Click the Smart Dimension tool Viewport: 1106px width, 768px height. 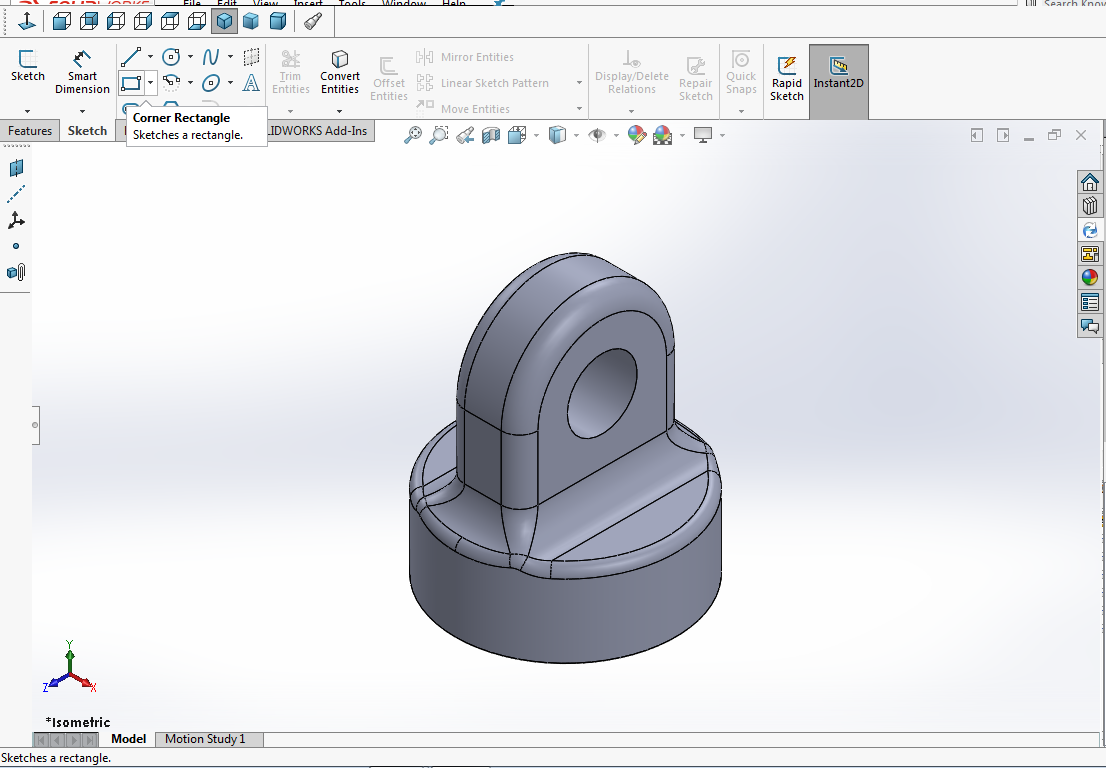pos(82,70)
